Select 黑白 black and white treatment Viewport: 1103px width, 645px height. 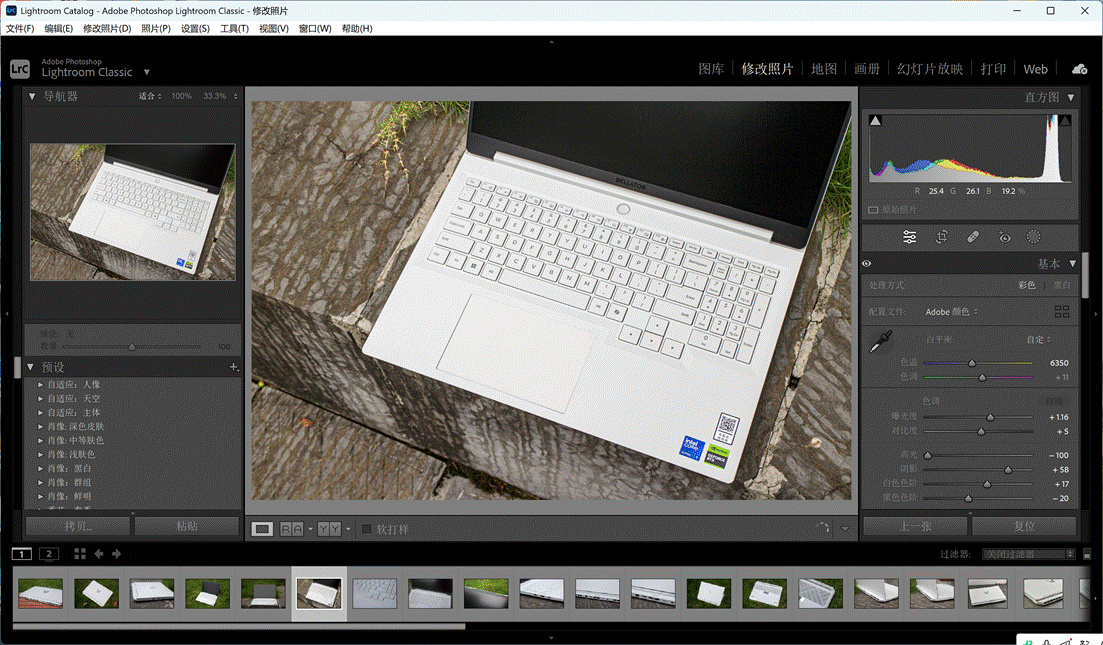[1061, 285]
